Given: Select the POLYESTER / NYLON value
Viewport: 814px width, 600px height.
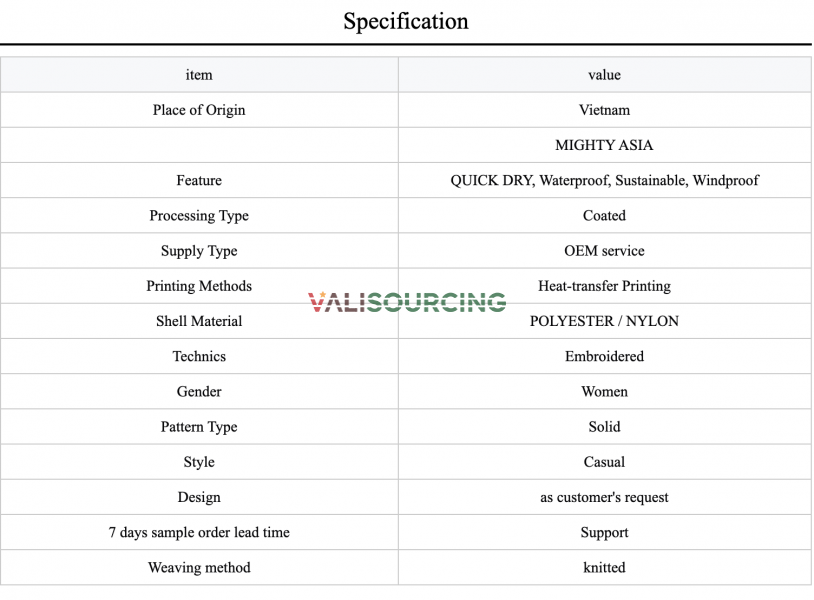Looking at the screenshot, I should [x=604, y=321].
